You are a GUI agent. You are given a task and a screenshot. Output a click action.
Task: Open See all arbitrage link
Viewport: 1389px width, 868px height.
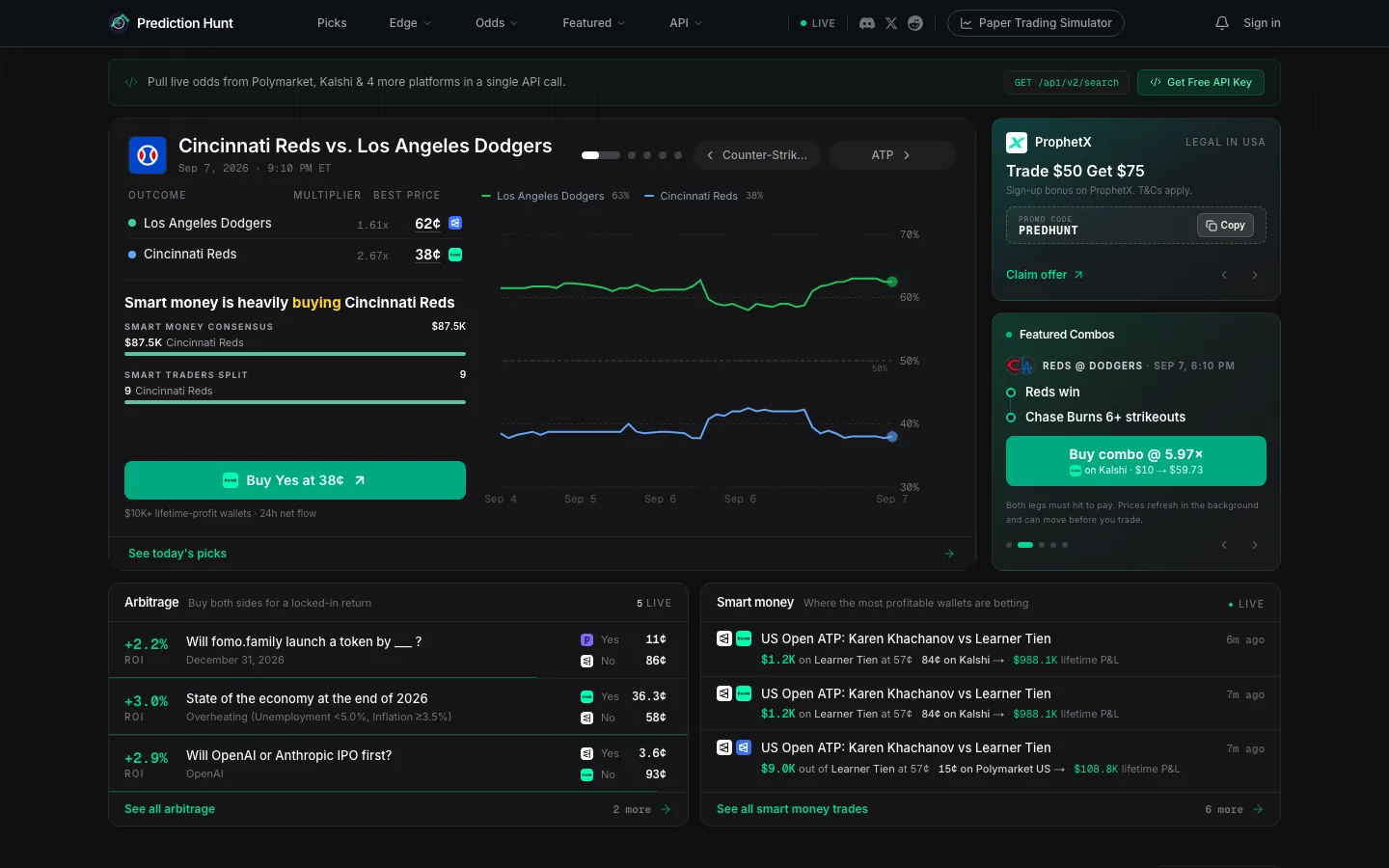170,809
